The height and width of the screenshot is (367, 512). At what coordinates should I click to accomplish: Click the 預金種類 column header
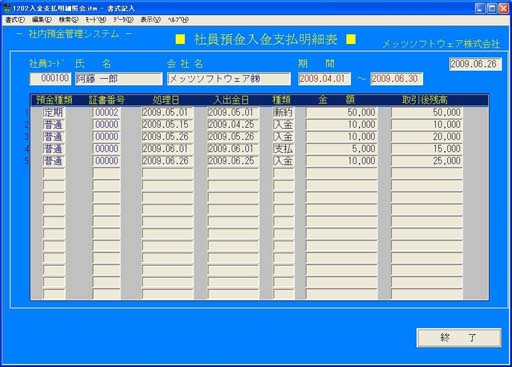(x=54, y=100)
